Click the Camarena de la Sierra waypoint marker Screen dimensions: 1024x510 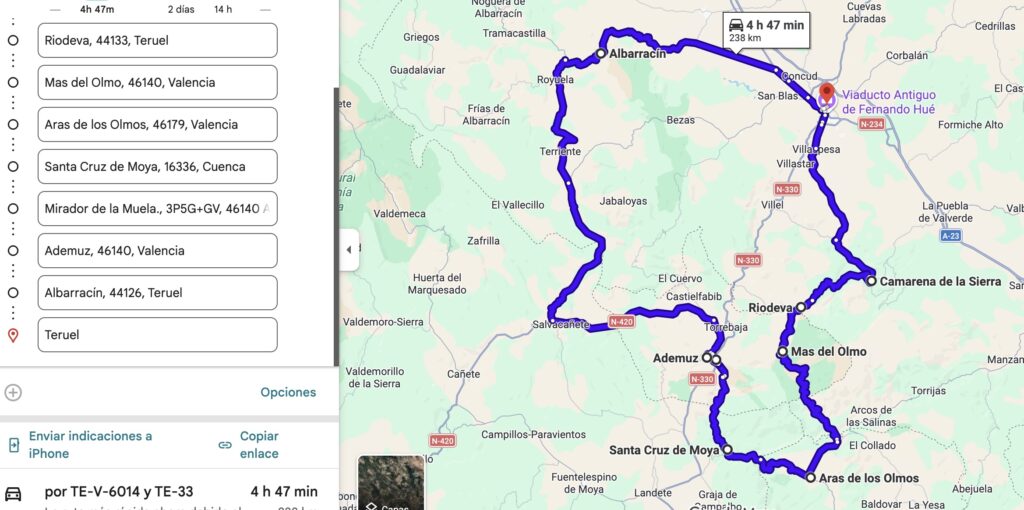(x=871, y=281)
